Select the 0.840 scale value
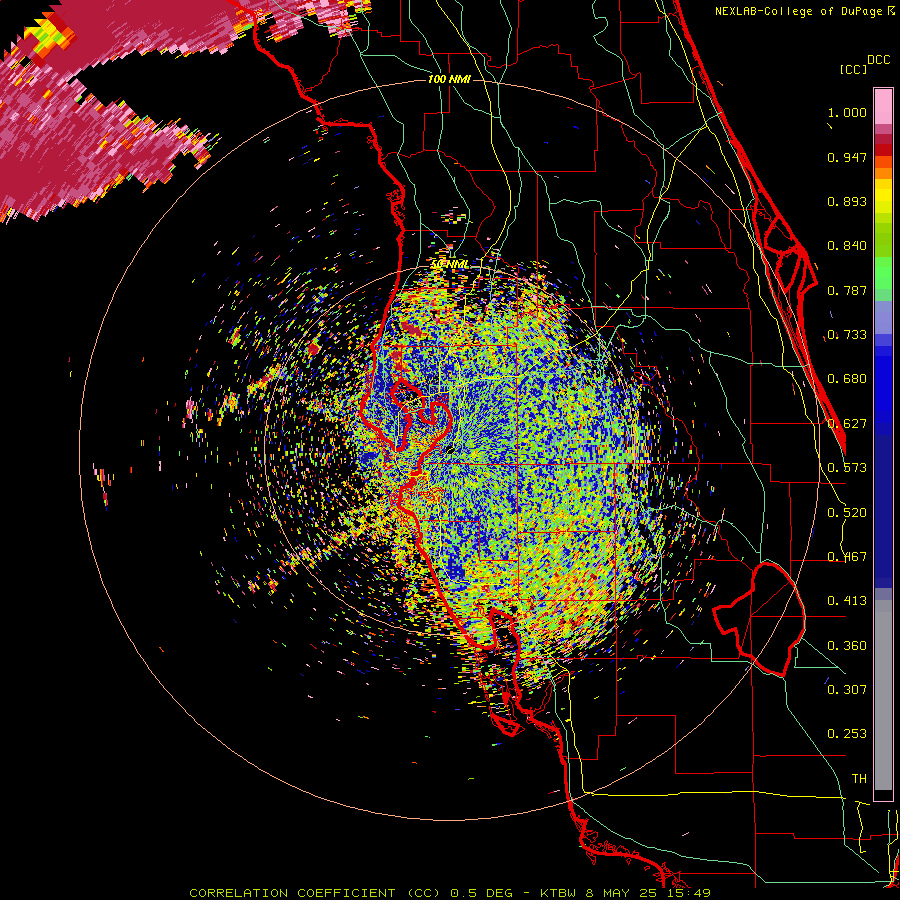900x900 pixels. tap(847, 246)
